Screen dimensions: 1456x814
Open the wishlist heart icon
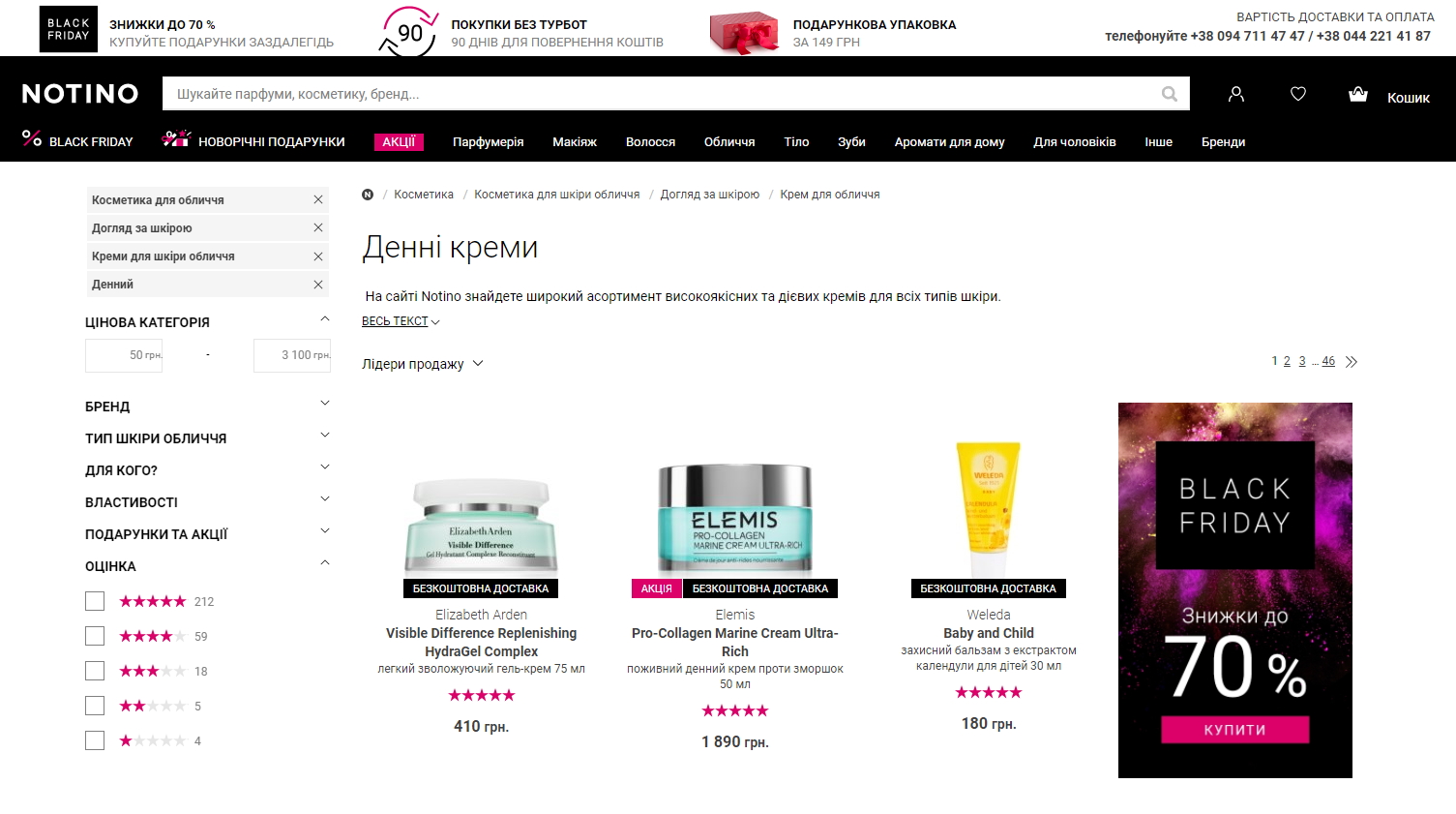click(x=1298, y=94)
